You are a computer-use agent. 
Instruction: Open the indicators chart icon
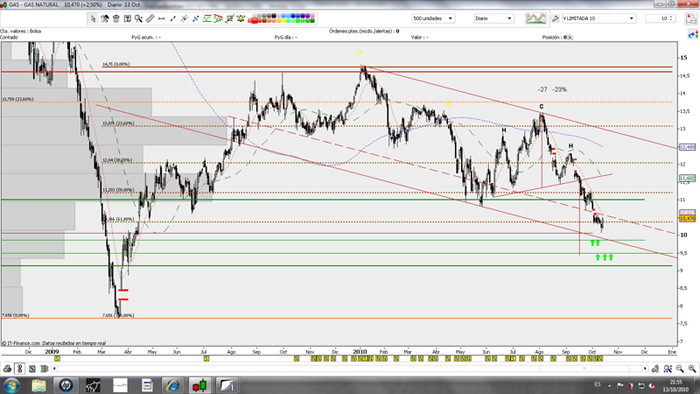tap(535, 18)
